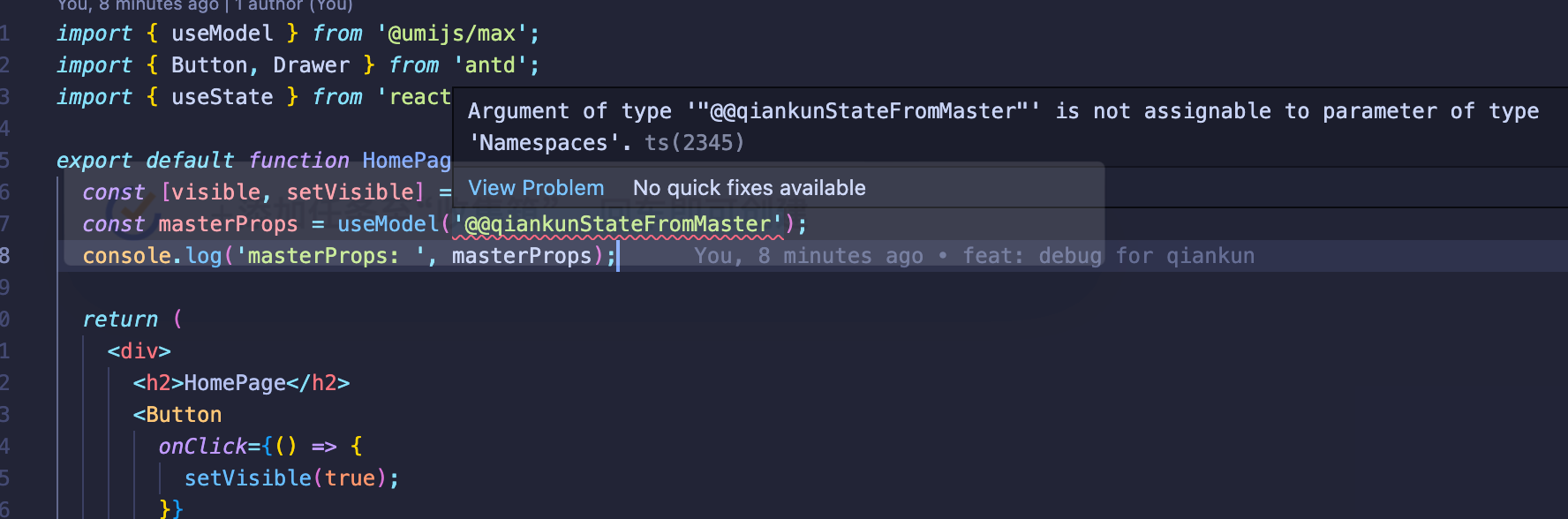The image size is (1568, 519).
Task: Click the View Problem link
Action: coord(536,187)
